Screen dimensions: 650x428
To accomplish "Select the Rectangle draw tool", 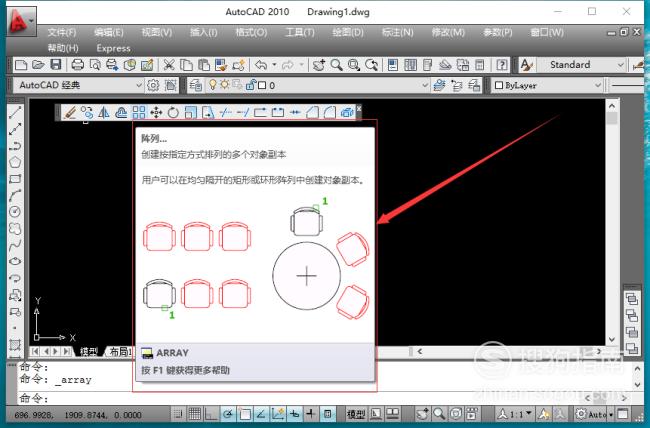I will tap(15, 179).
